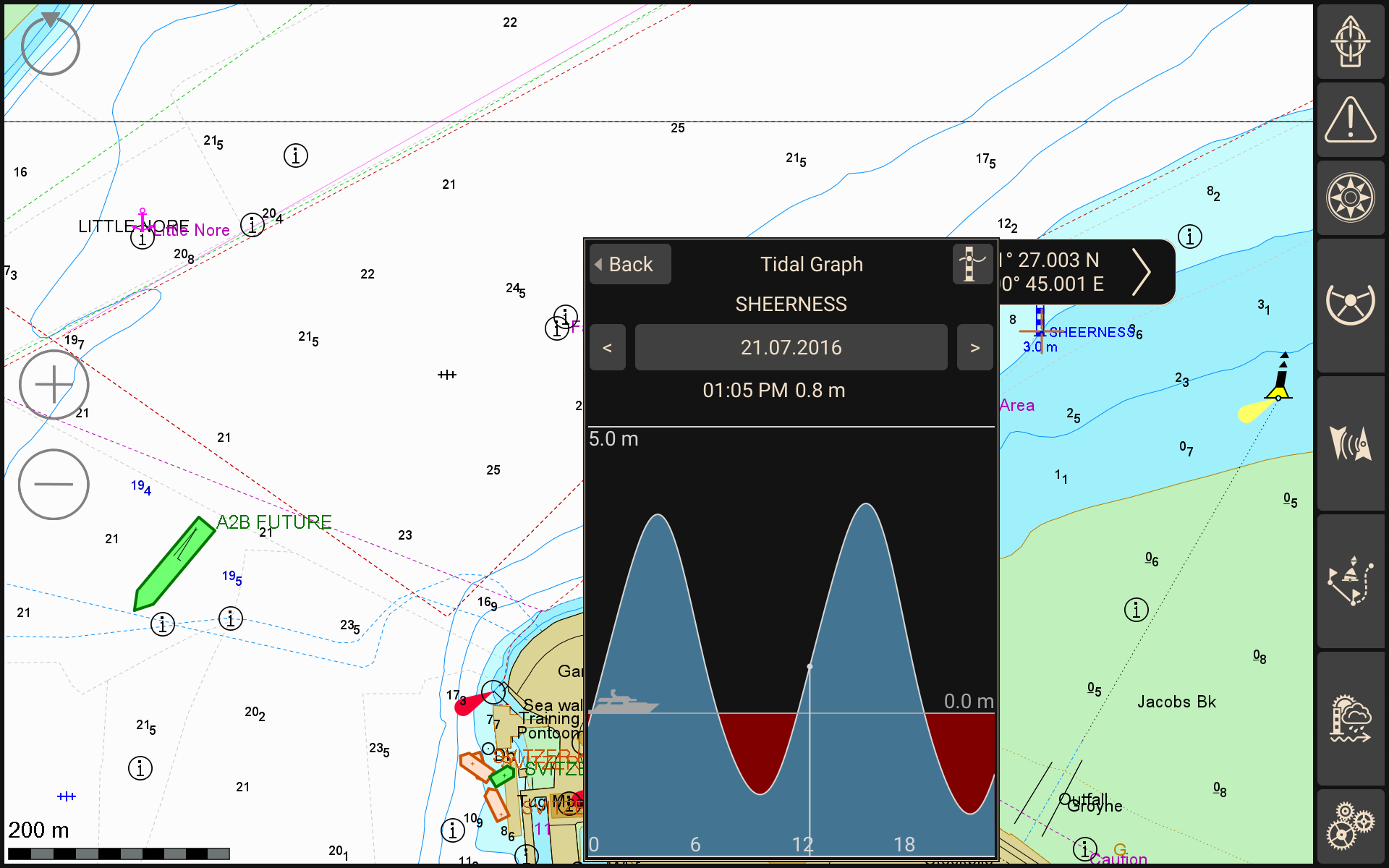Open the weather and tides icon
Image resolution: width=1389 pixels, height=868 pixels.
1350,719
